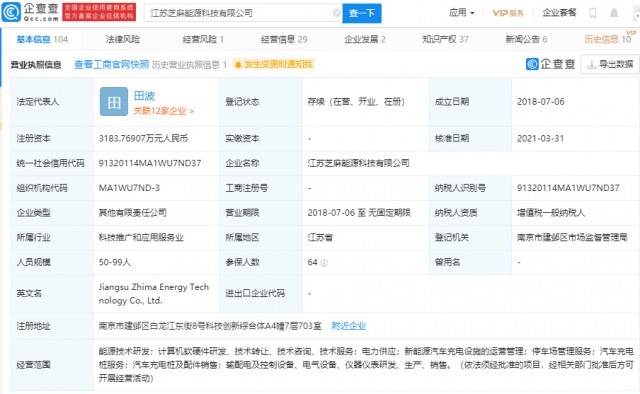640x394 pixels.
Task: Click the 企查查 watermark logo beside export
Action: (551, 64)
